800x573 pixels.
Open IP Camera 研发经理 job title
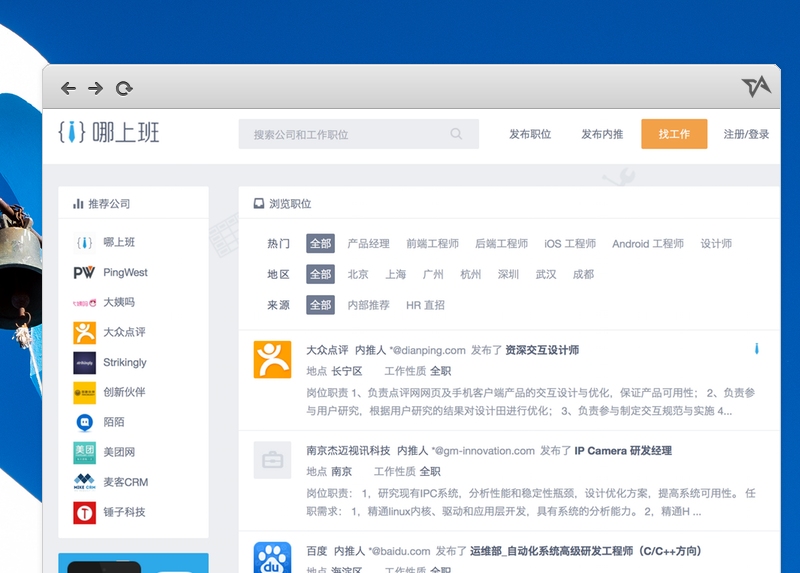pos(623,451)
